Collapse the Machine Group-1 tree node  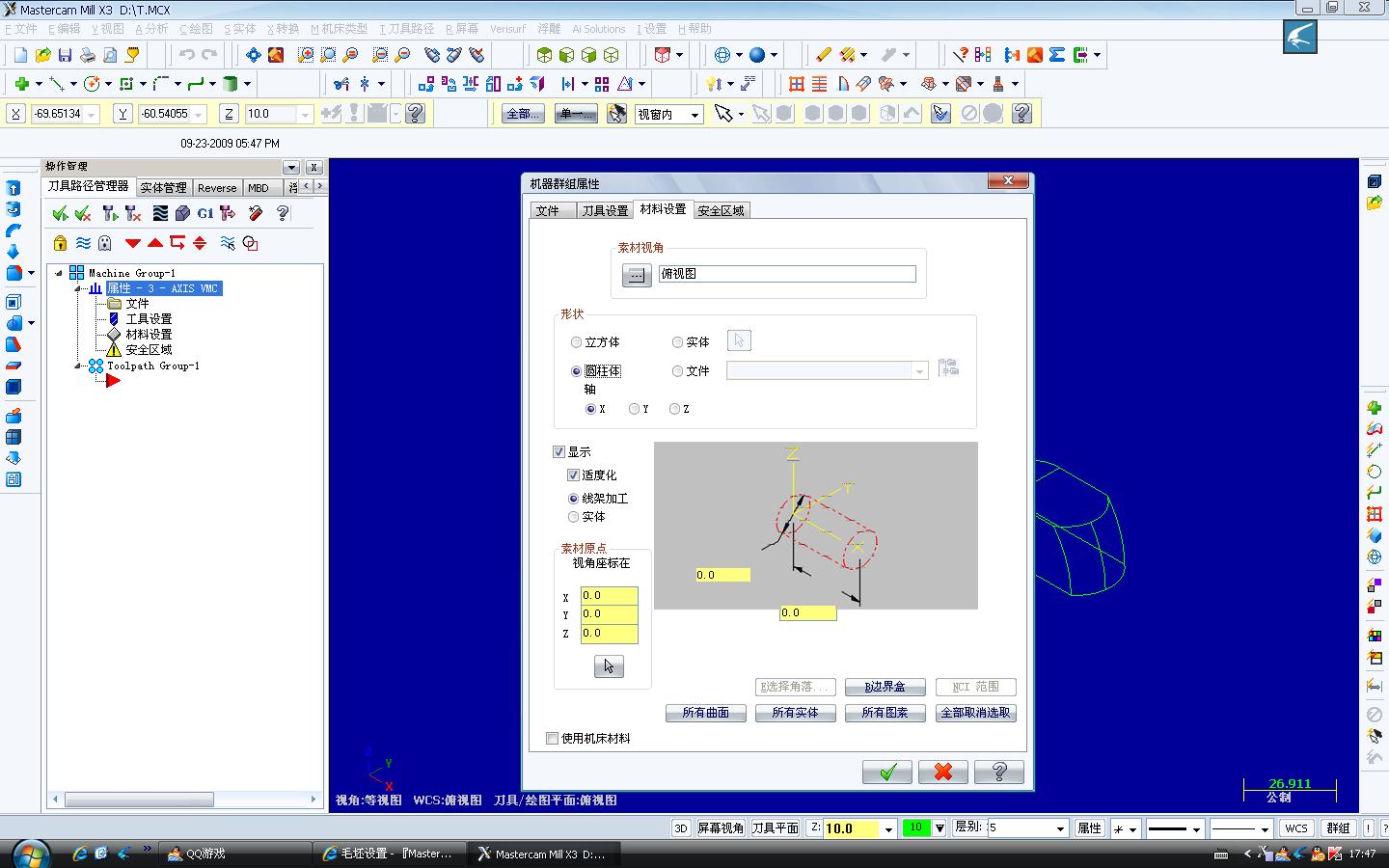tap(59, 273)
